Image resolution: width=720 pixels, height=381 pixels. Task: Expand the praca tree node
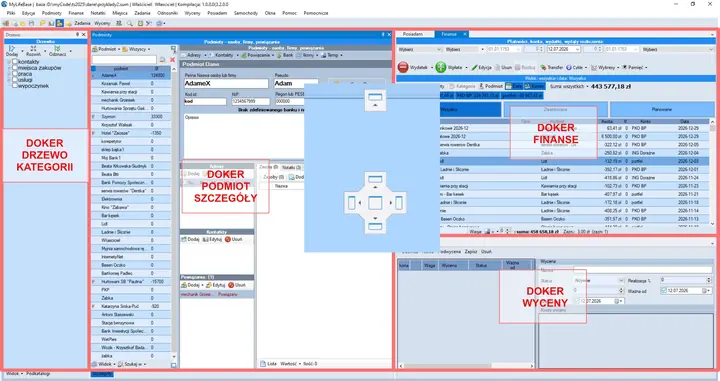(x=9, y=73)
